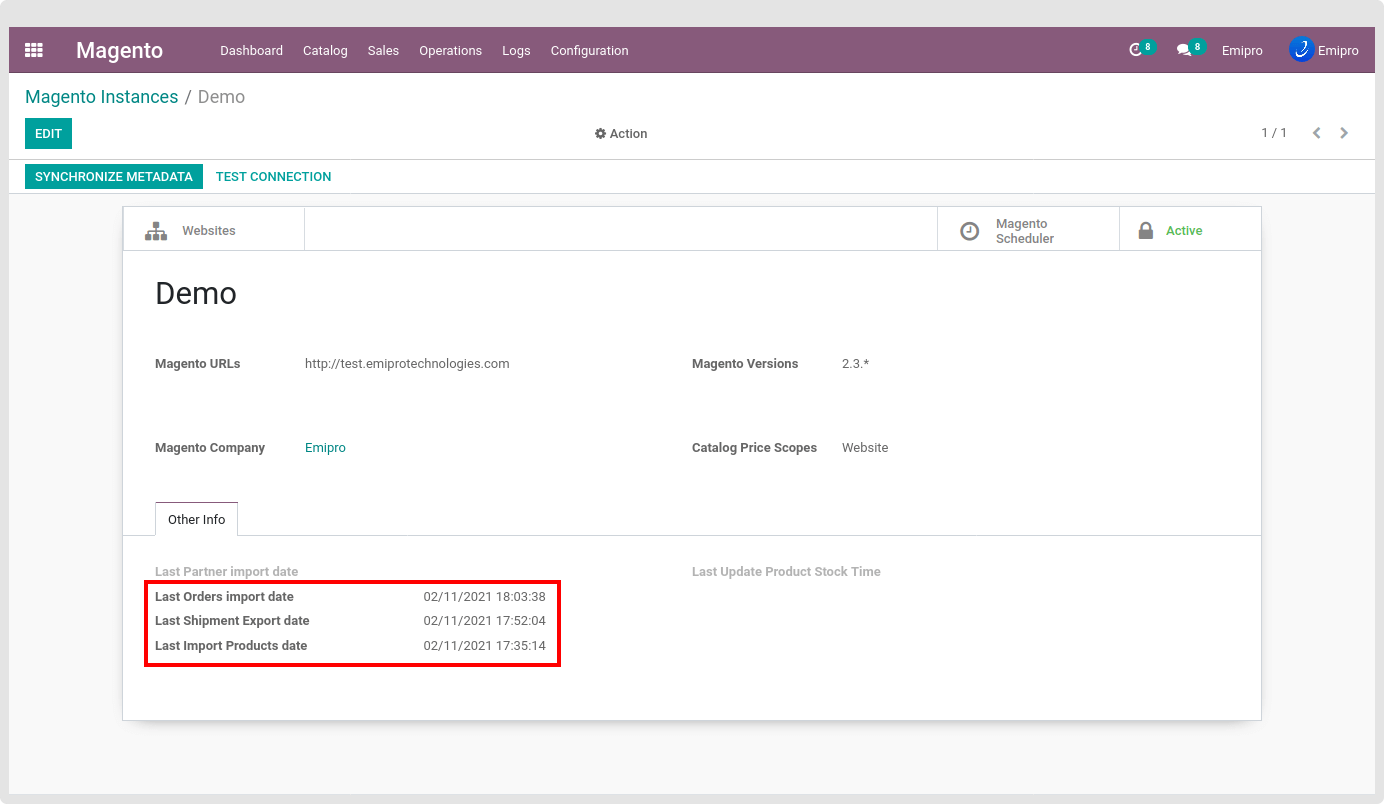The height and width of the screenshot is (804, 1384).
Task: Go to next record arrow
Action: point(1344,133)
